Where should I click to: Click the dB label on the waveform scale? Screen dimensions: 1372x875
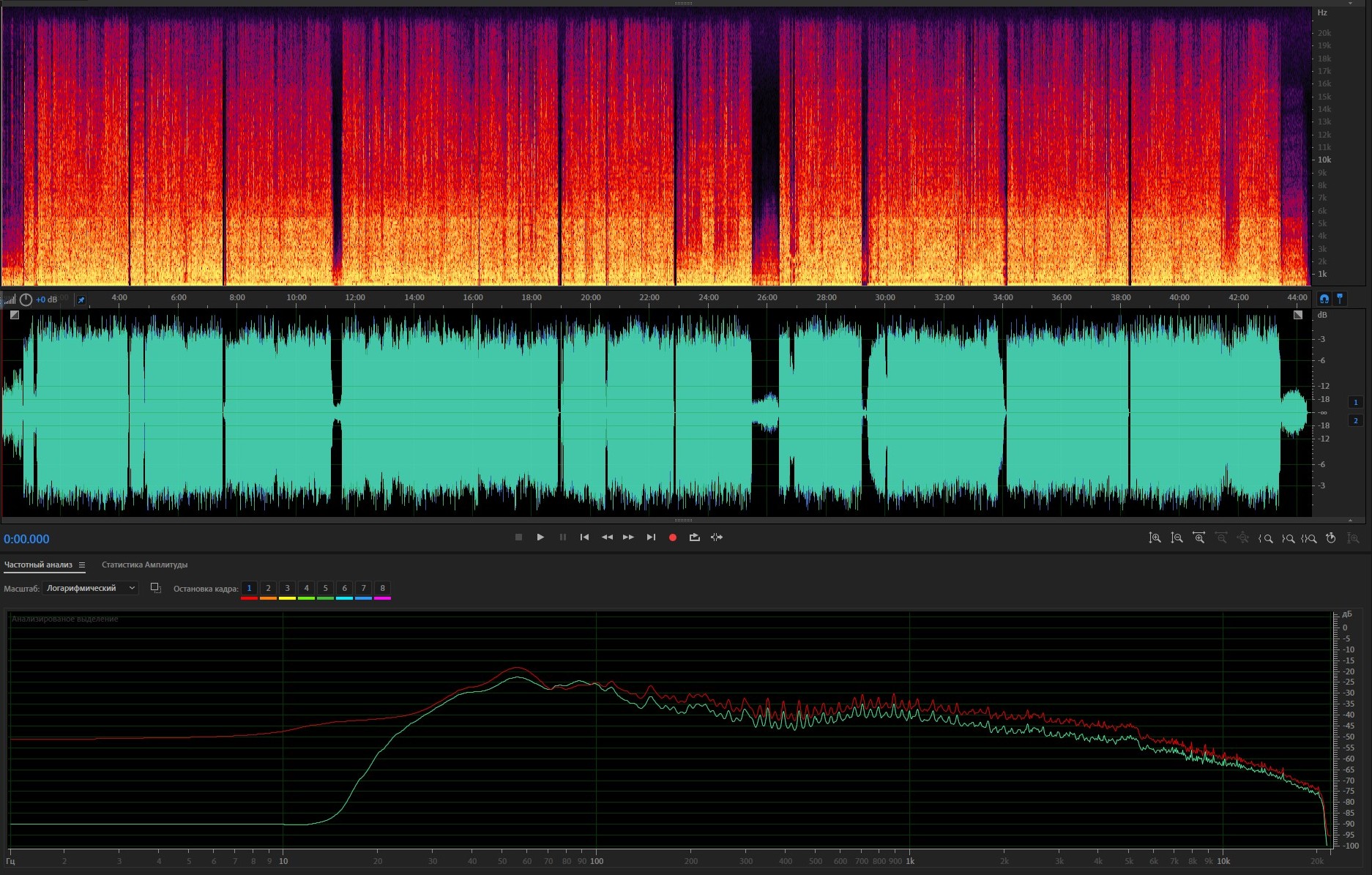(1322, 315)
